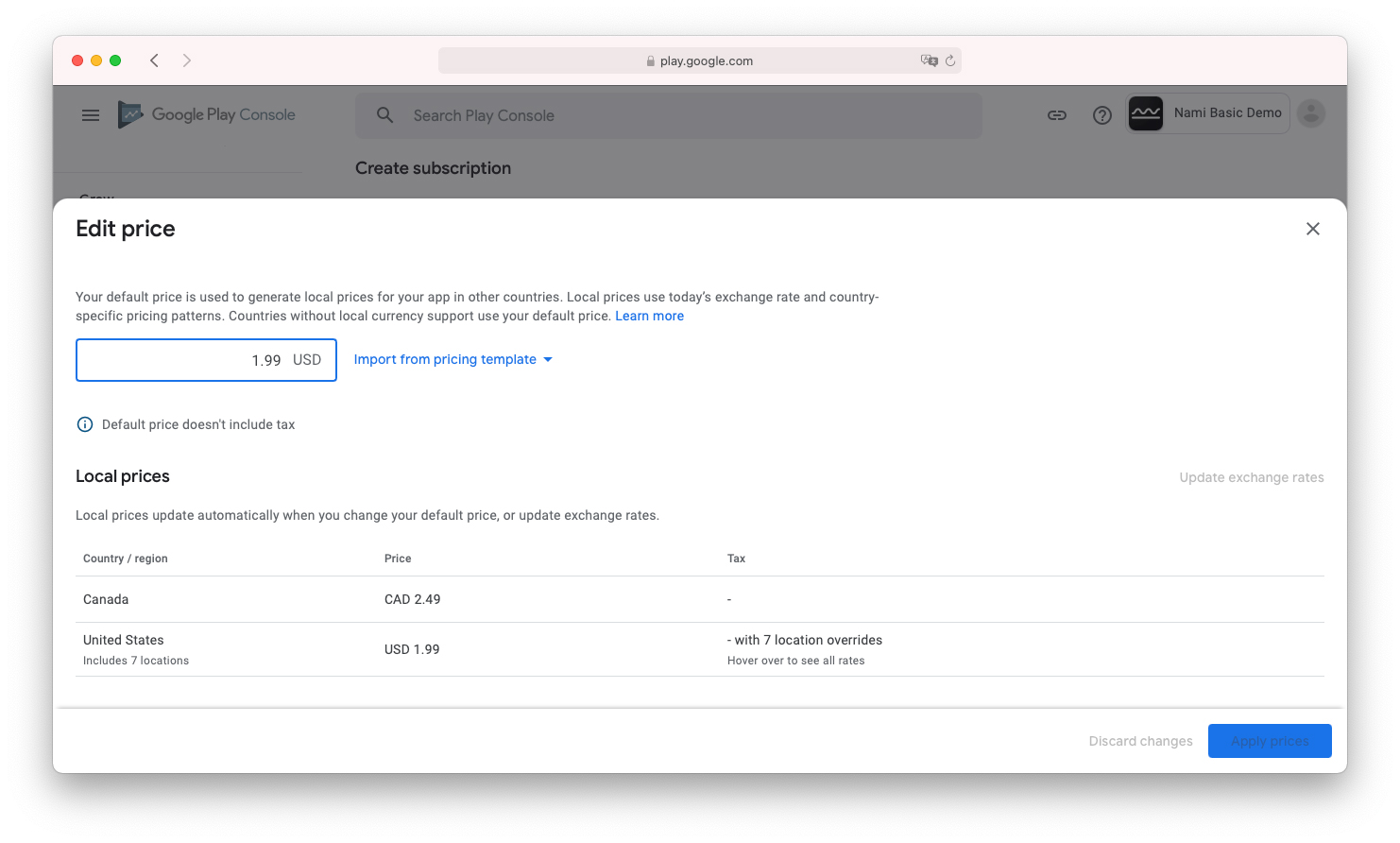This screenshot has width=1400, height=843.
Task: Click Update exchange rates
Action: (1252, 477)
